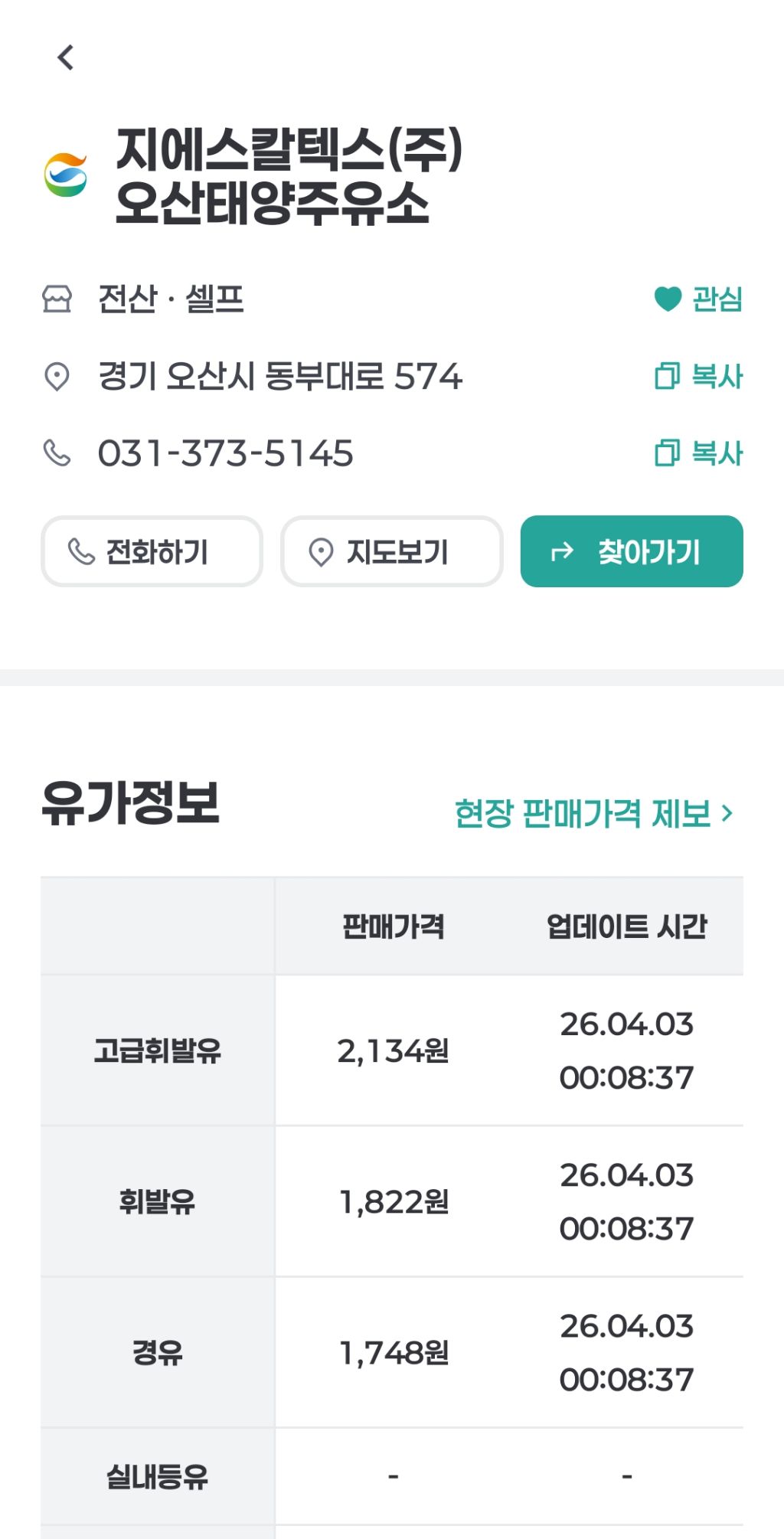The height and width of the screenshot is (1539, 784).
Task: Start directions with 찾아가기 button
Action: pos(632,551)
